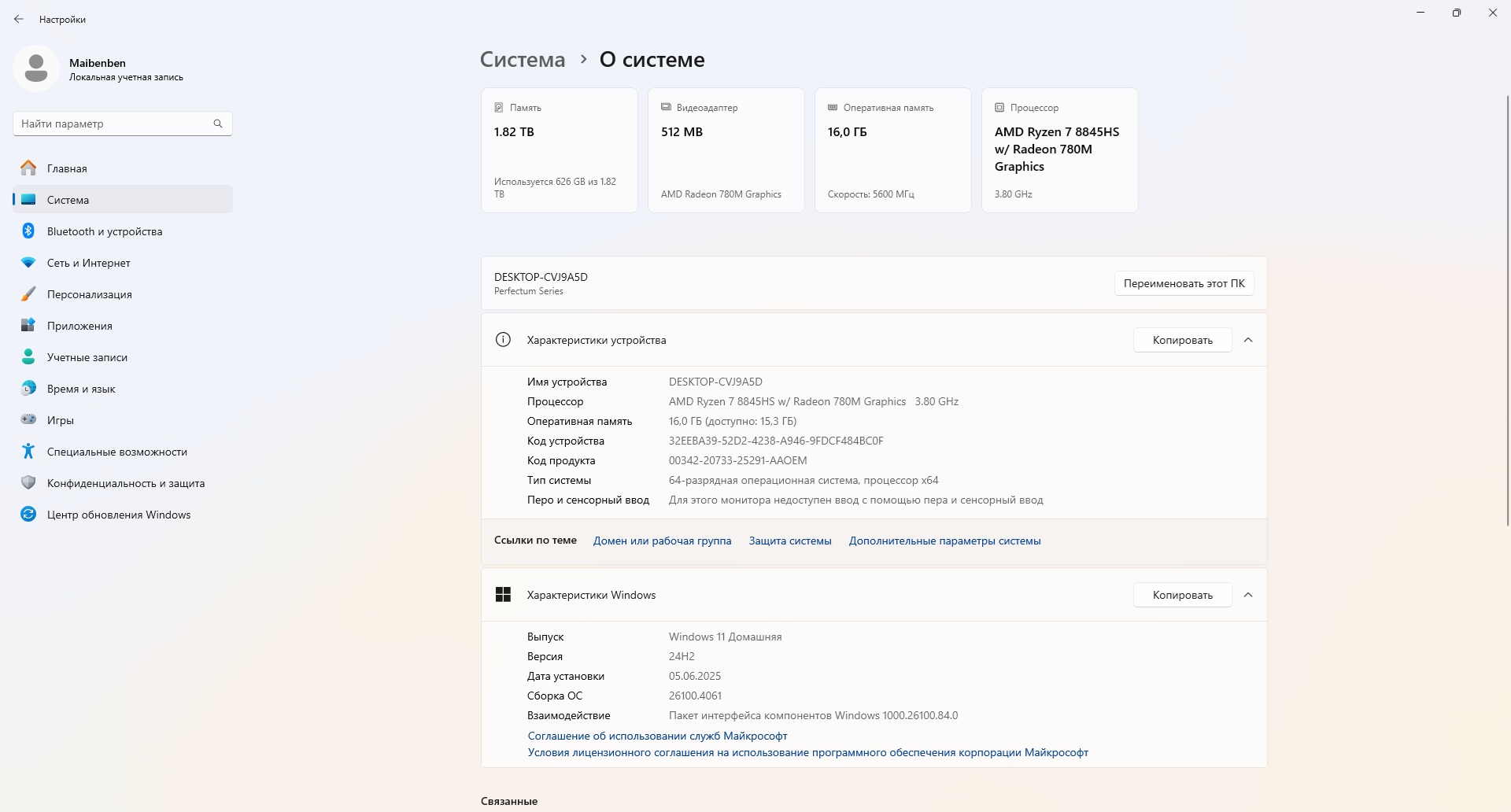This screenshot has width=1511, height=812.
Task: Open Дополнительные параметры системы link
Action: tap(944, 541)
